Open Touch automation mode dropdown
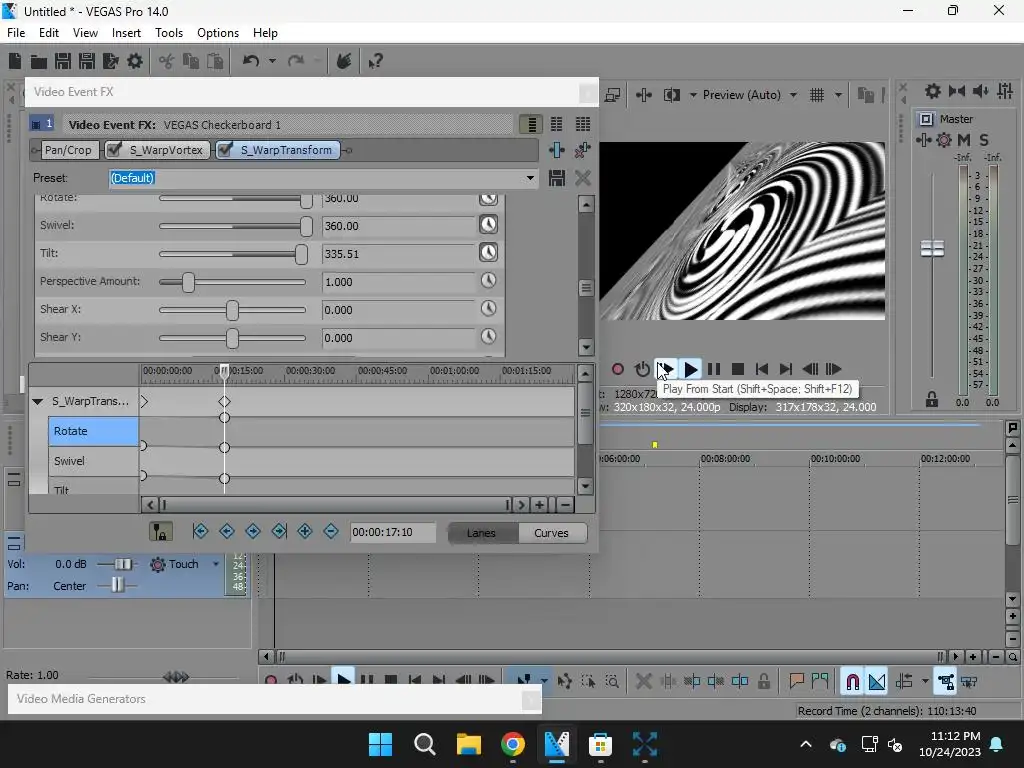Viewport: 1024px width, 768px height. 216,564
